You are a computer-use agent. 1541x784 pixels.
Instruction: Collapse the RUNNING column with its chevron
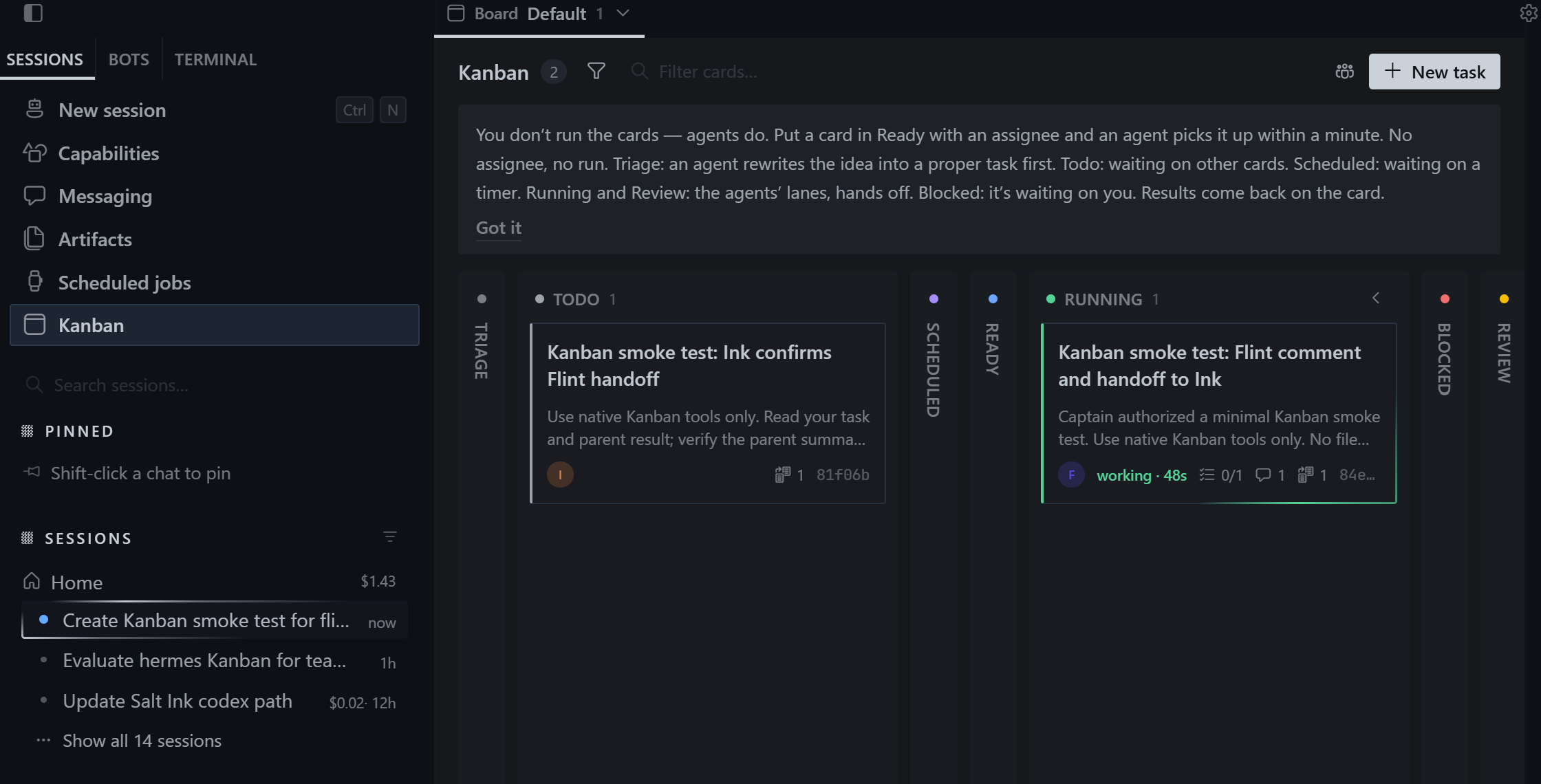pyautogui.click(x=1376, y=298)
